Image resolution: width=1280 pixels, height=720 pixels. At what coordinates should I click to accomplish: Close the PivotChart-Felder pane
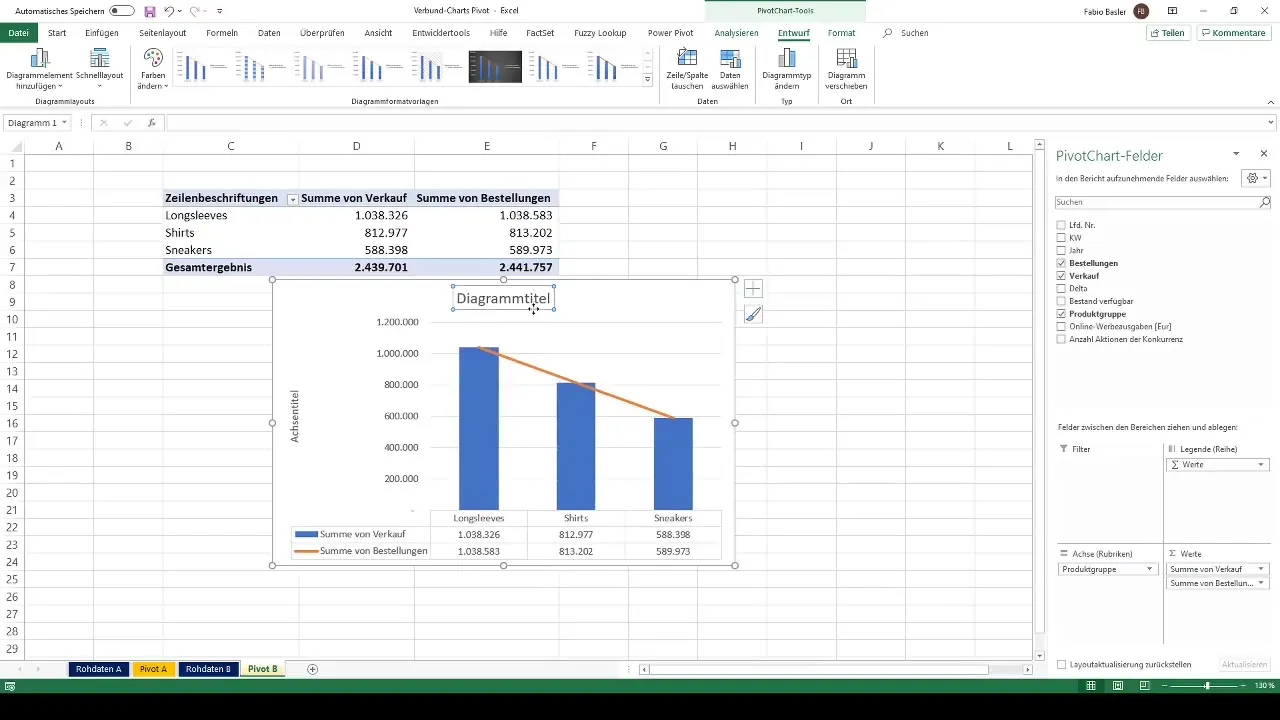coord(1264,154)
